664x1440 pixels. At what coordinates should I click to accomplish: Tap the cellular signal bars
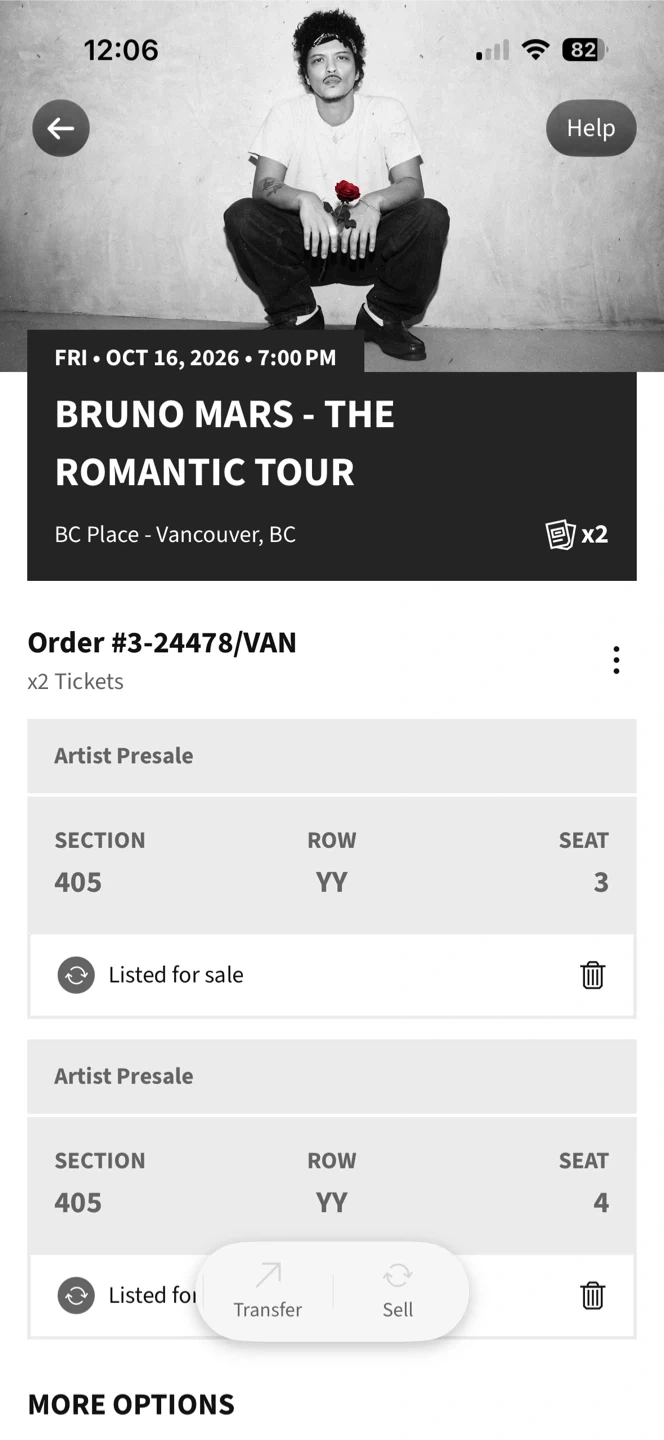click(492, 49)
